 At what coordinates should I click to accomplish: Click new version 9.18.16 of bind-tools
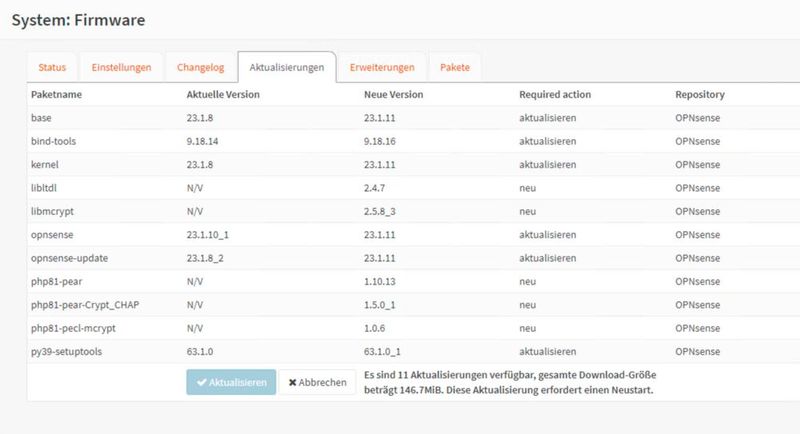pyautogui.click(x=380, y=141)
